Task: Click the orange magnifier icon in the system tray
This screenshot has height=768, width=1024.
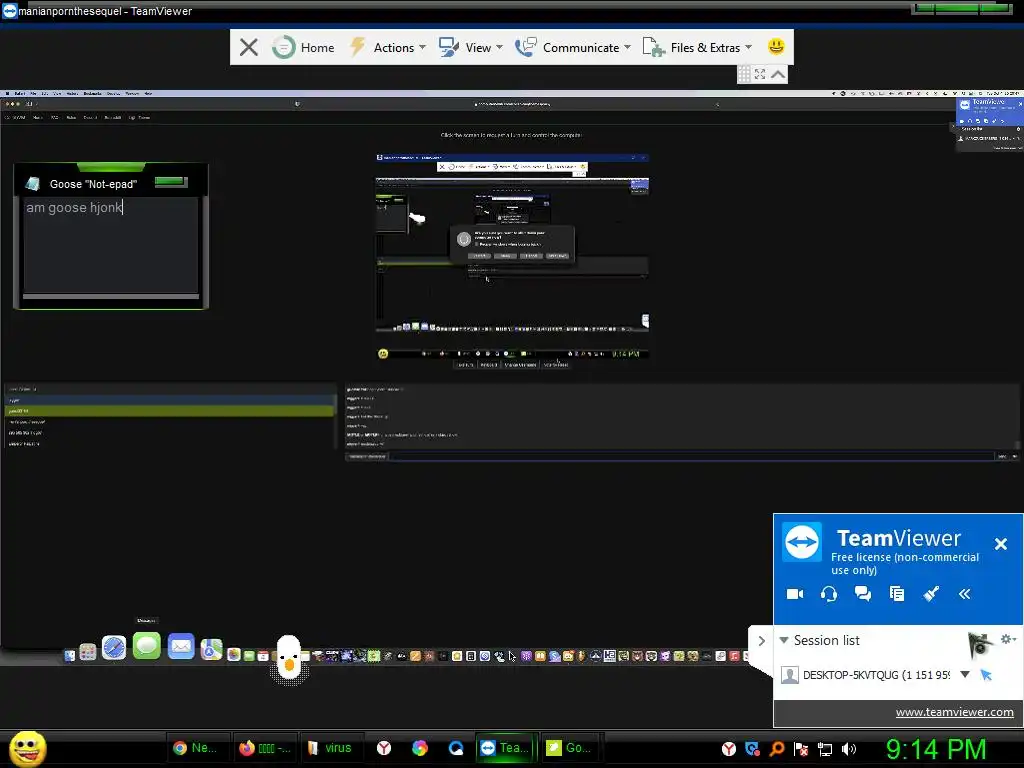Action: [776, 749]
